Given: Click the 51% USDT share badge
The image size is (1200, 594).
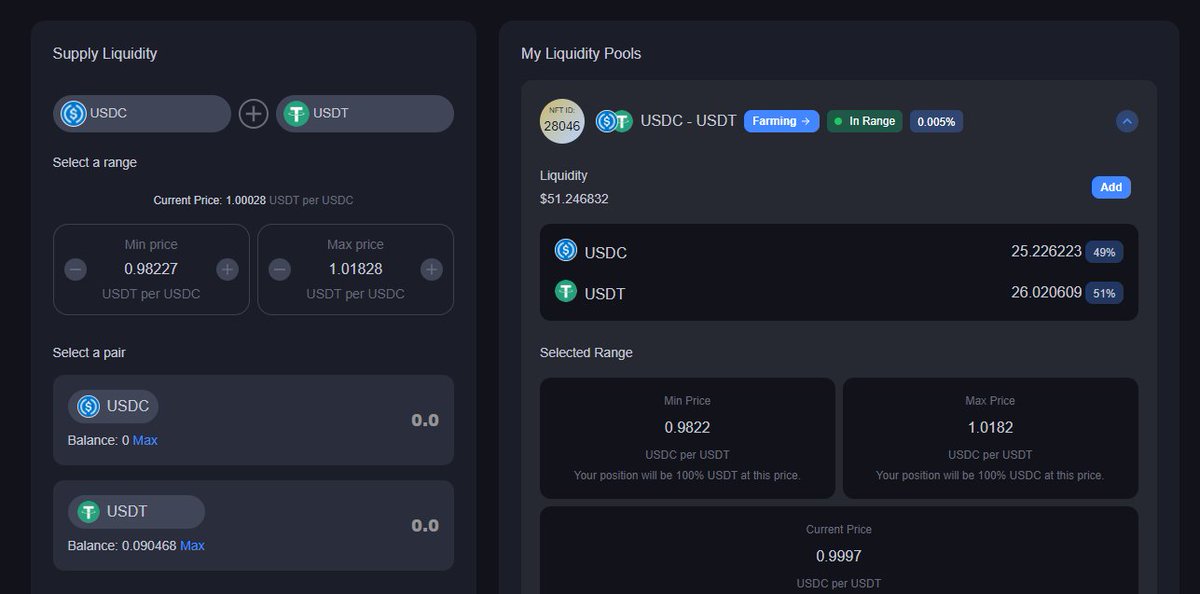Looking at the screenshot, I should point(1104,294).
